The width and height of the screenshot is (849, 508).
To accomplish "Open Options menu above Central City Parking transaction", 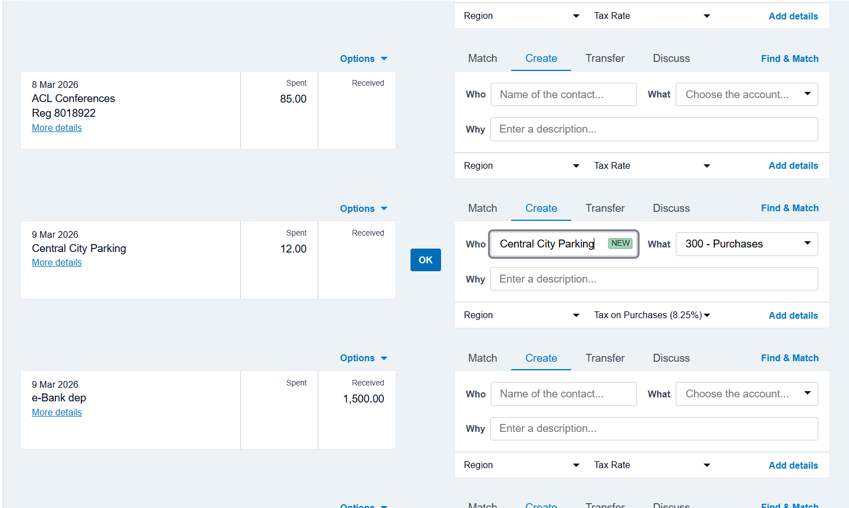I will (x=363, y=209).
